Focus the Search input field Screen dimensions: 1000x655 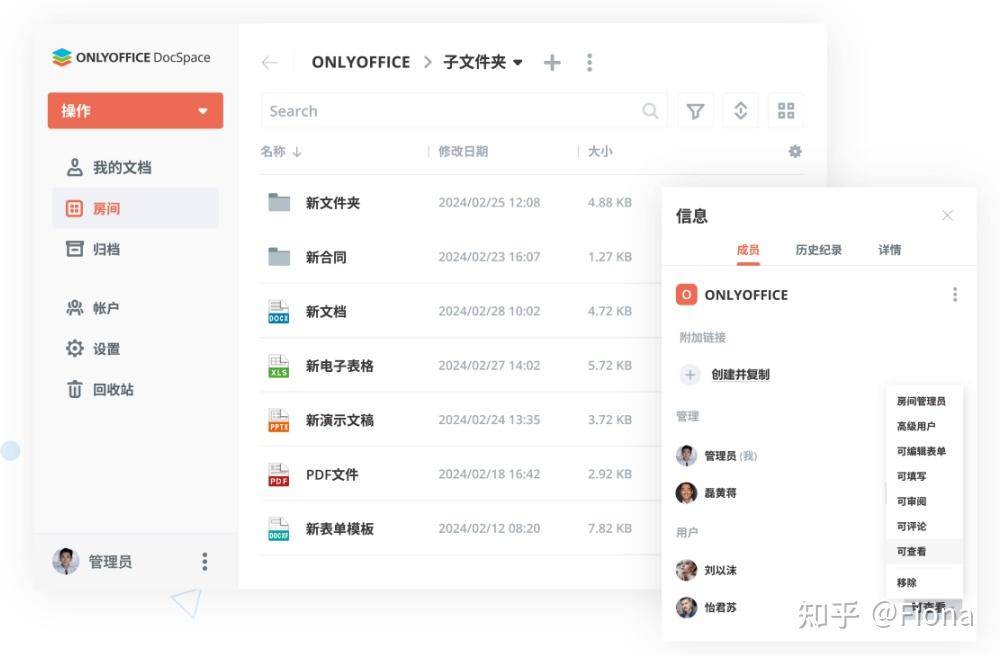pyautogui.click(x=464, y=111)
